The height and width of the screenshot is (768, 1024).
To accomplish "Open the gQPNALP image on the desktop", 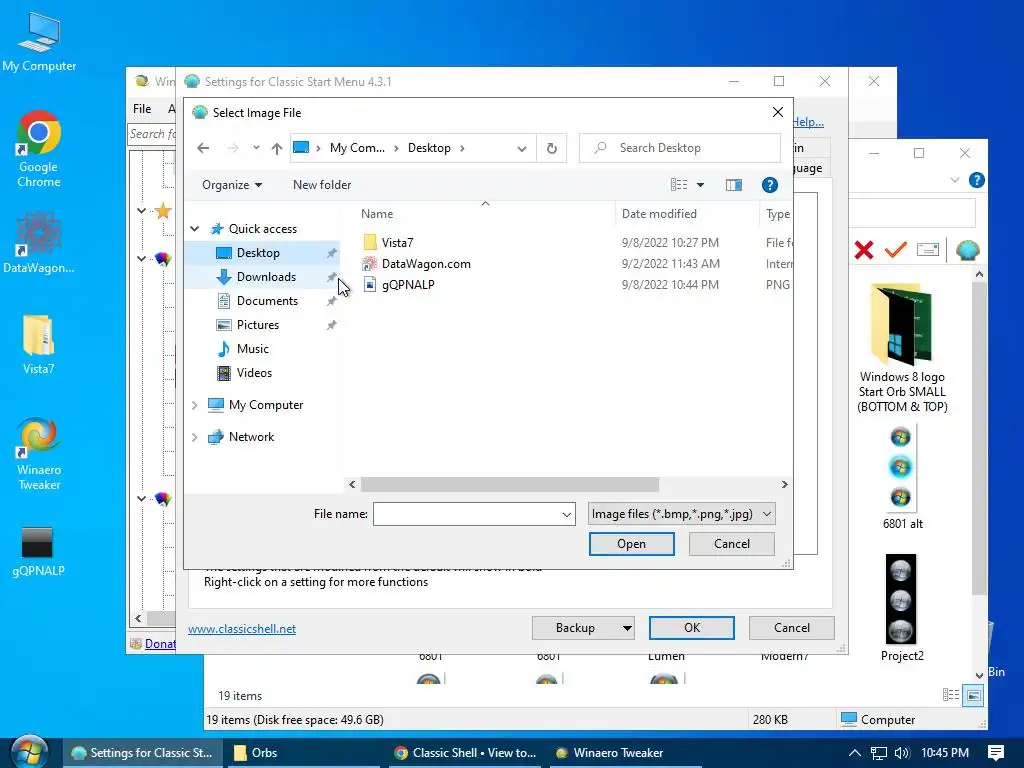I will click(38, 552).
